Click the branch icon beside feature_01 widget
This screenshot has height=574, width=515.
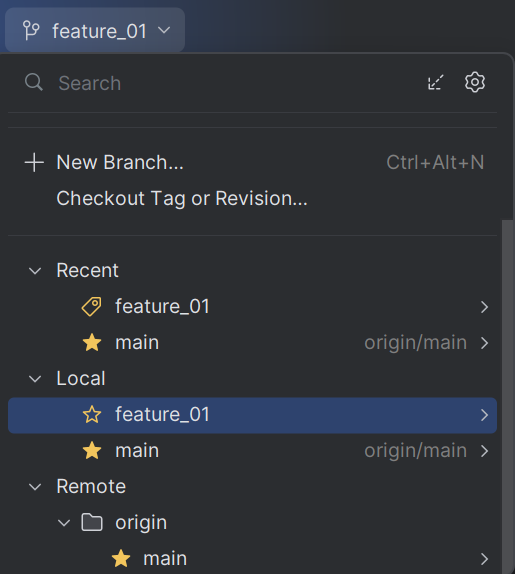(31, 30)
